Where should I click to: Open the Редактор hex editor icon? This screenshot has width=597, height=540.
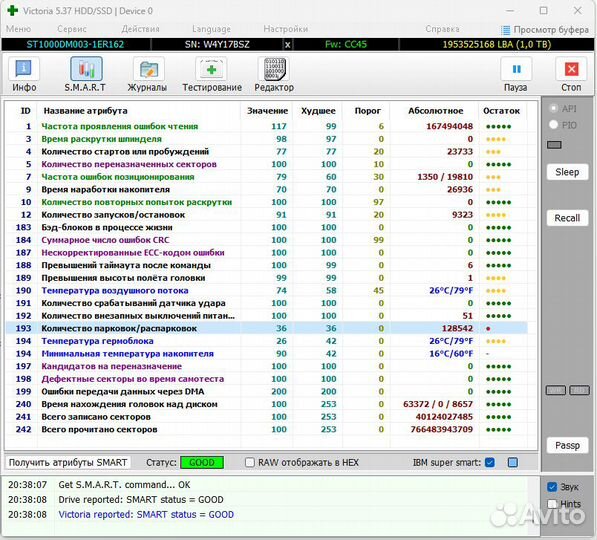274,69
